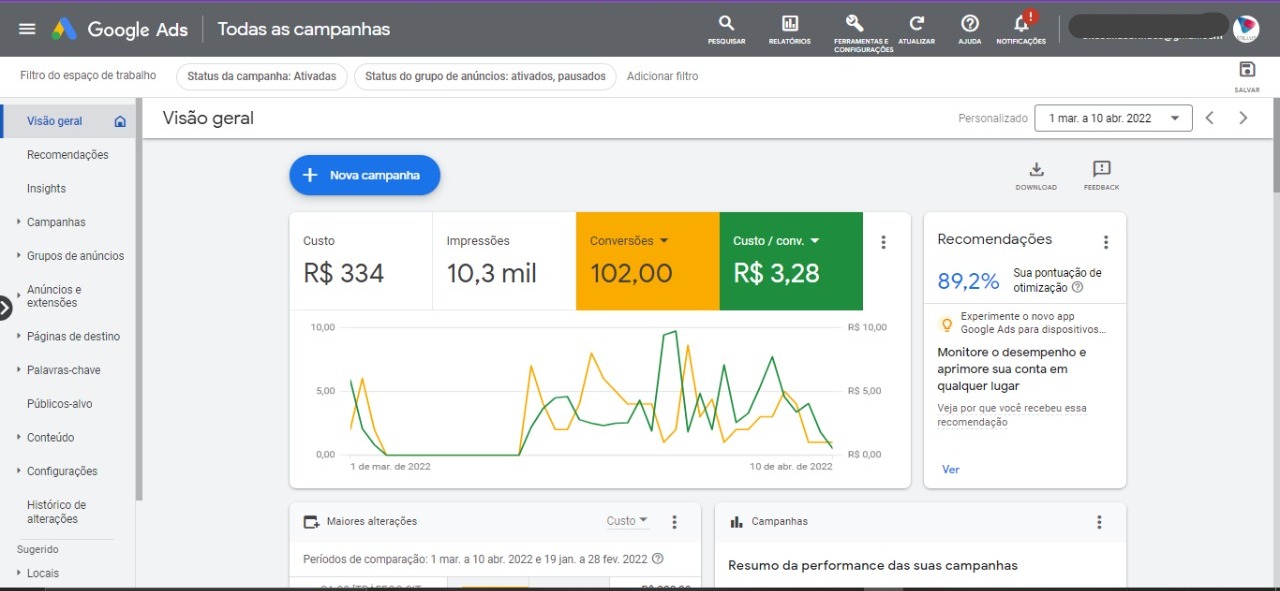Open the Relatórios reports icon

click(x=789, y=24)
